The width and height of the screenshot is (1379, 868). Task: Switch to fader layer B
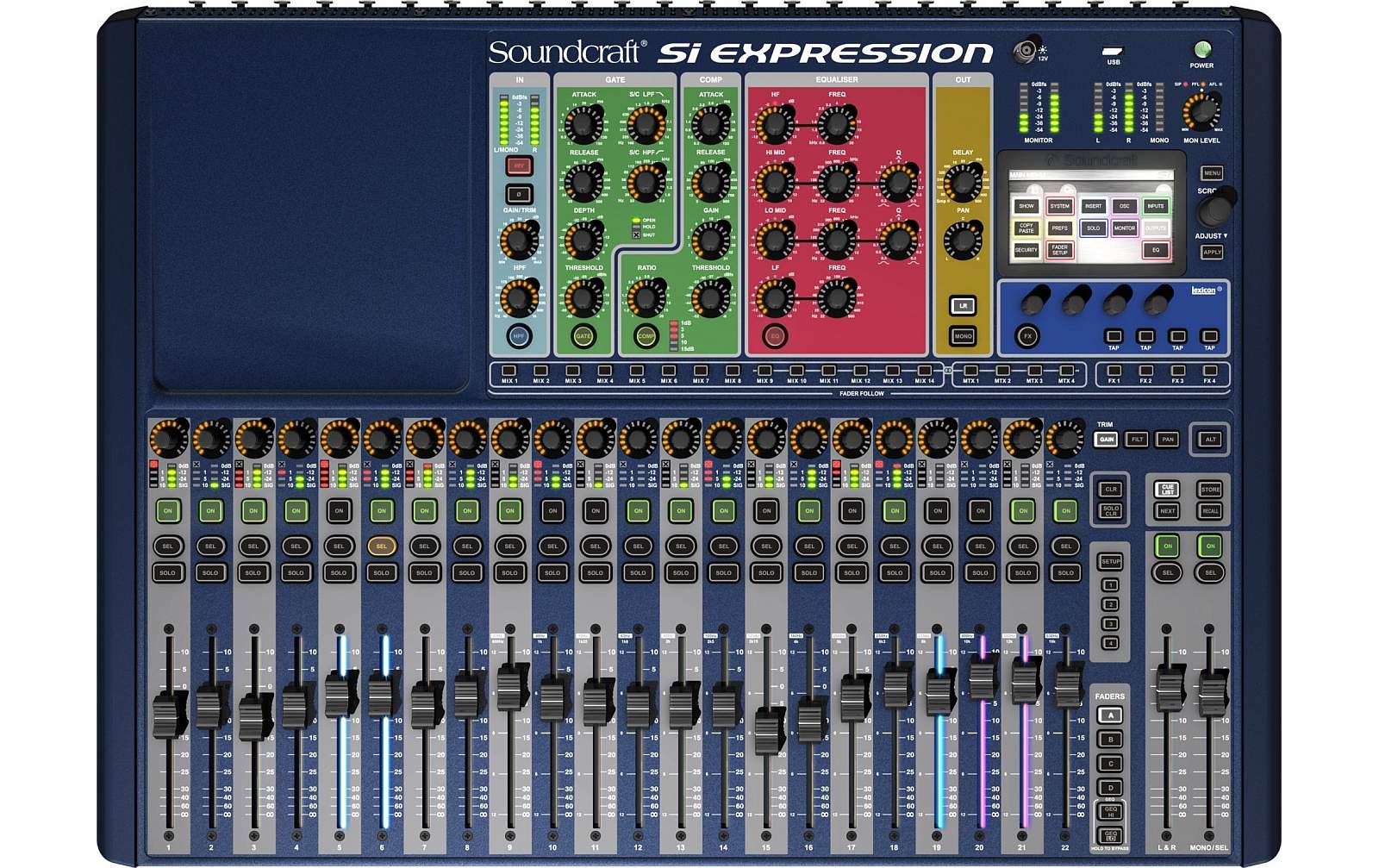coord(1110,740)
